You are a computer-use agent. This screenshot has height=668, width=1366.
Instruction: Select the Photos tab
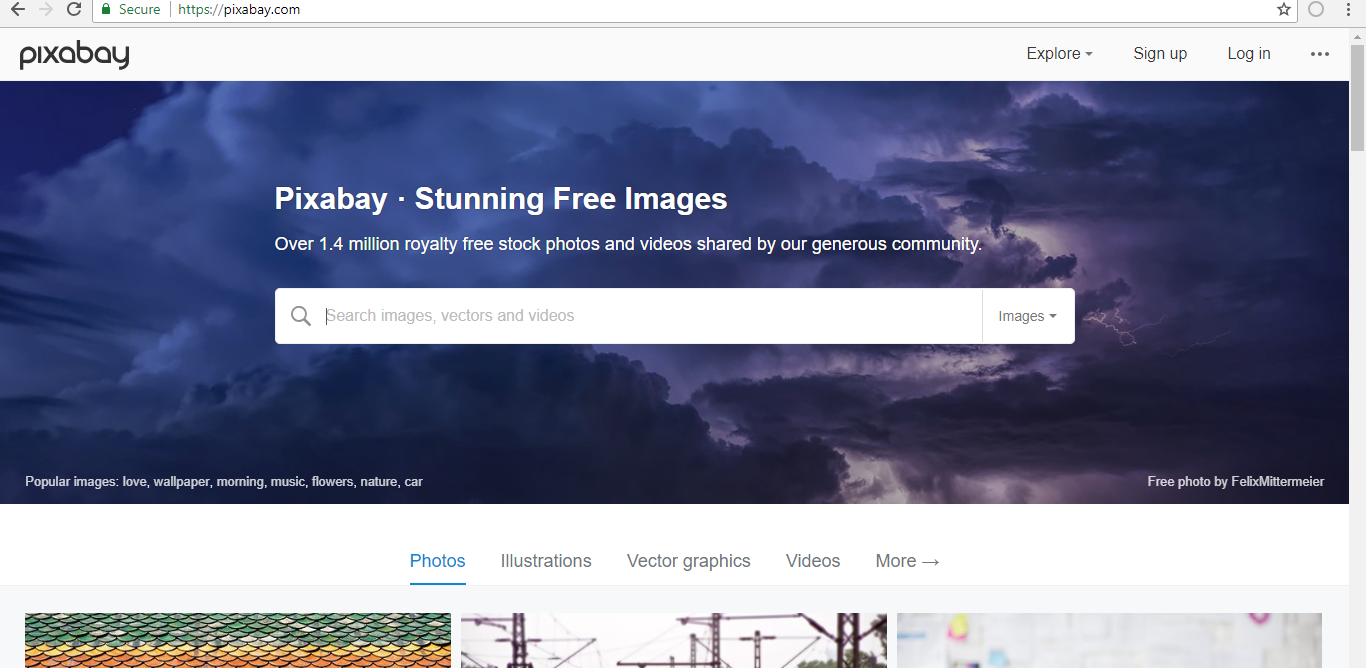[x=438, y=561]
